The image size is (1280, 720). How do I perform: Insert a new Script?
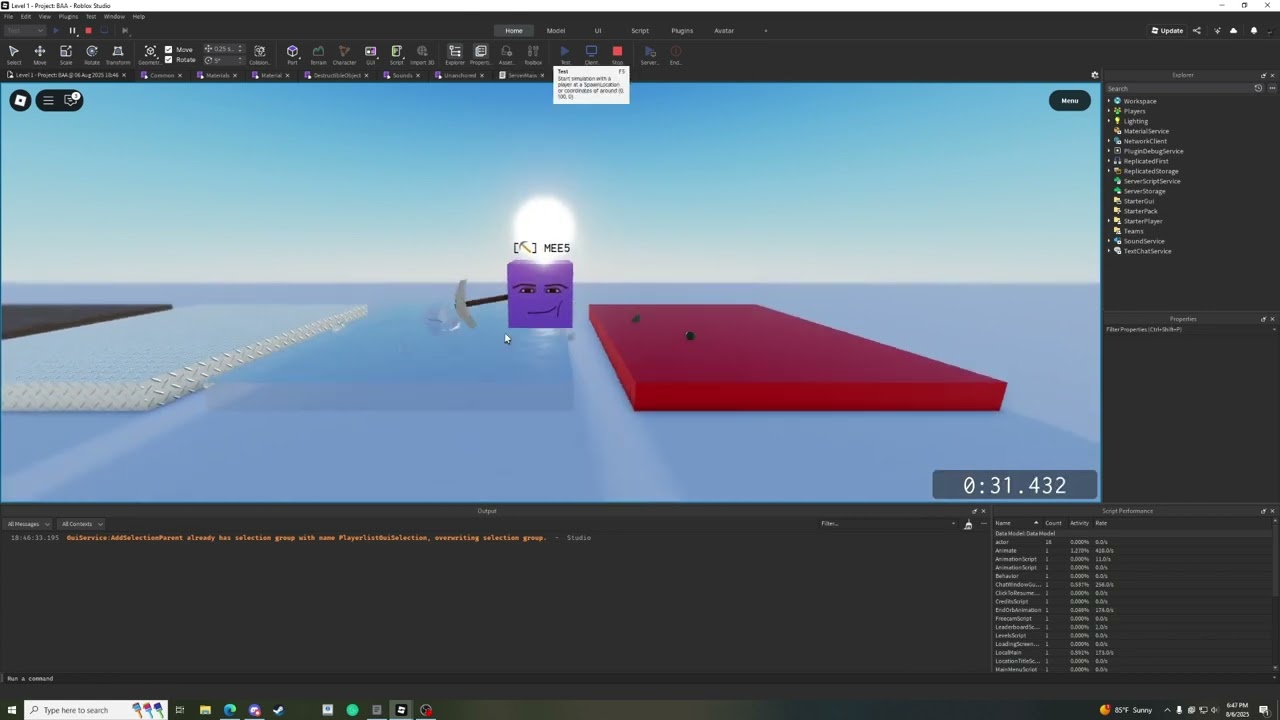point(396,54)
